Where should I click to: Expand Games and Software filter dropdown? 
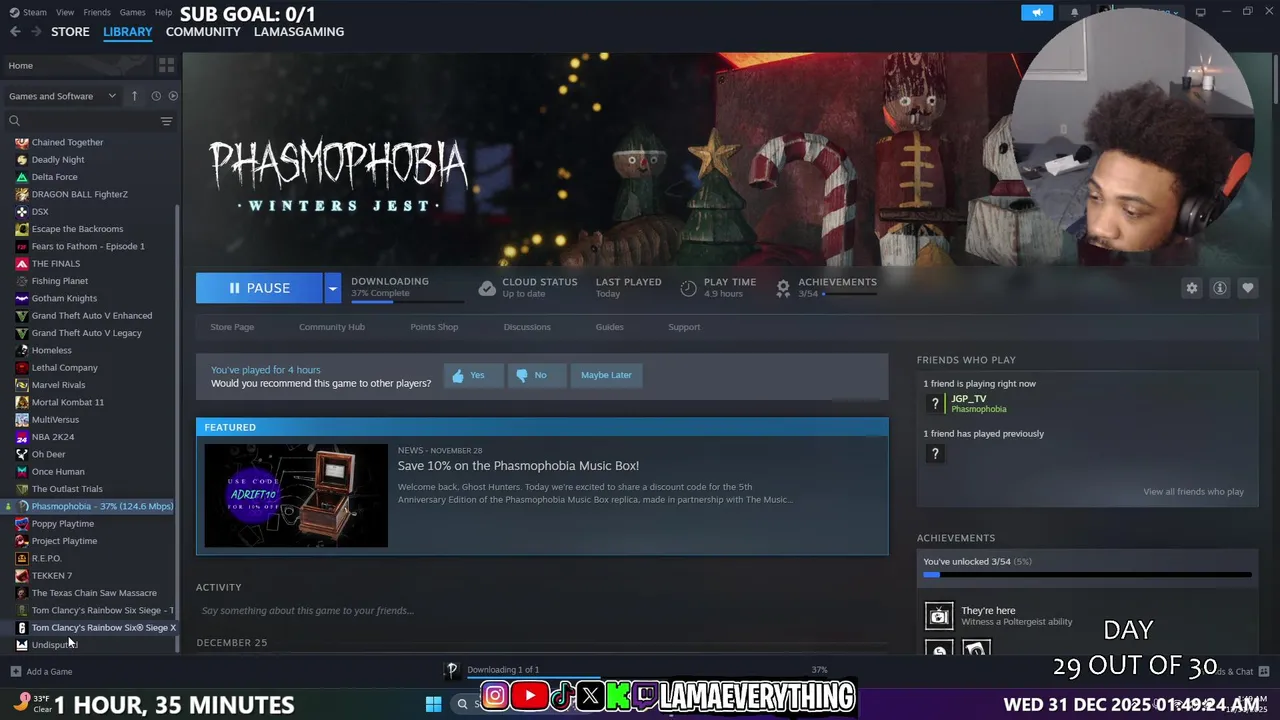[63, 96]
